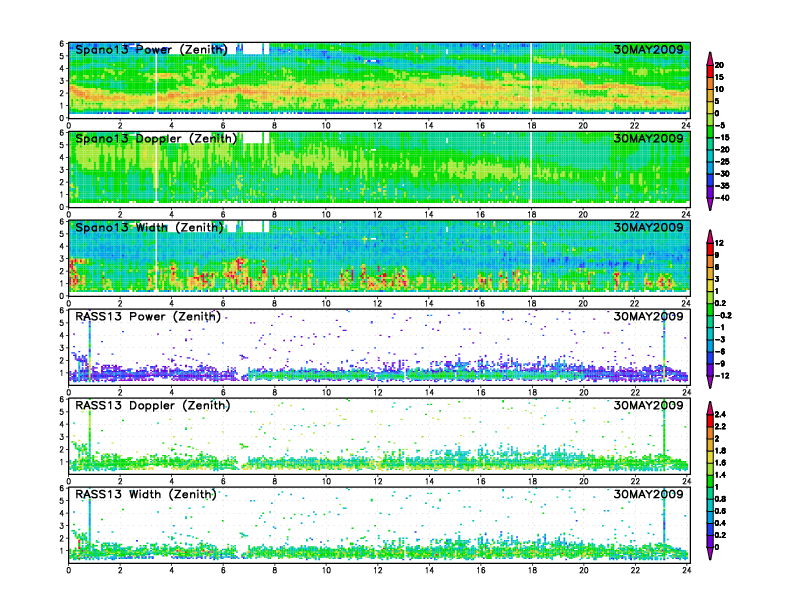This screenshot has width=792, height=612.
Task: Click the "0.6" label on the bottom colorbar
Action: pos(720,511)
